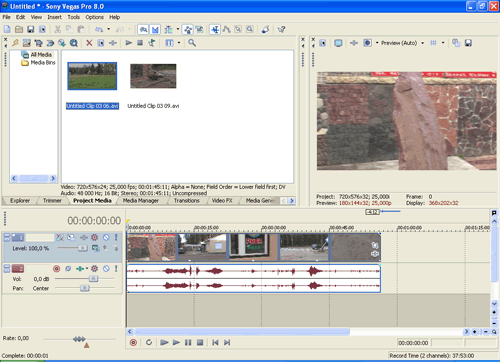Toggle Split Screen View in preview toolbar

coord(367,43)
